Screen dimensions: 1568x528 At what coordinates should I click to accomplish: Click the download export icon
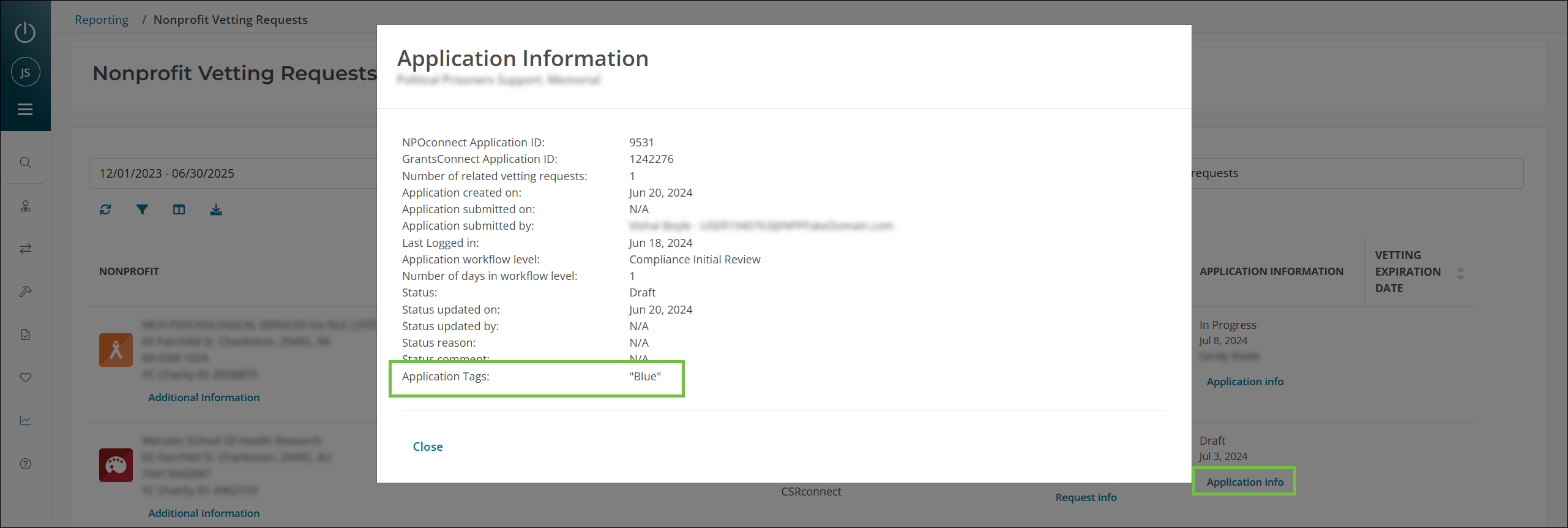point(216,209)
